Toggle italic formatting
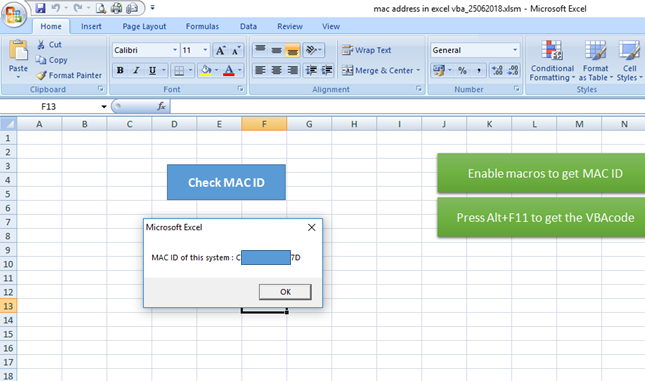This screenshot has height=381, width=645. coord(136,70)
